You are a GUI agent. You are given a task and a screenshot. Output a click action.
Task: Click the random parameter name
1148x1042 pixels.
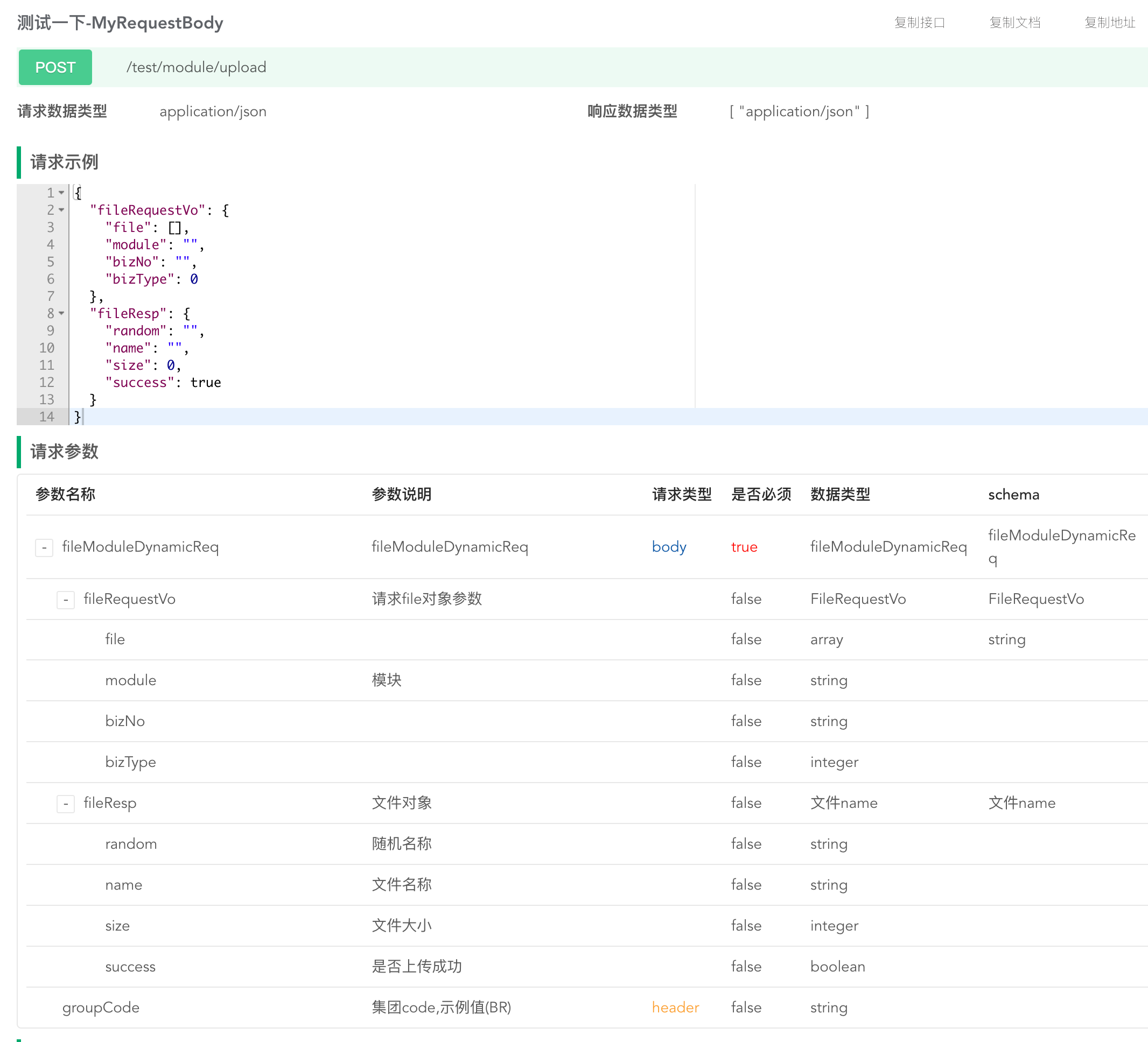(x=130, y=844)
